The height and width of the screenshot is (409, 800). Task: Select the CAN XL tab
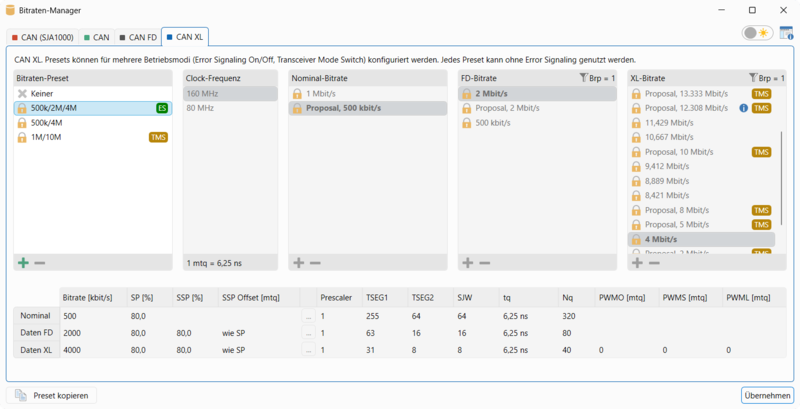tap(185, 37)
